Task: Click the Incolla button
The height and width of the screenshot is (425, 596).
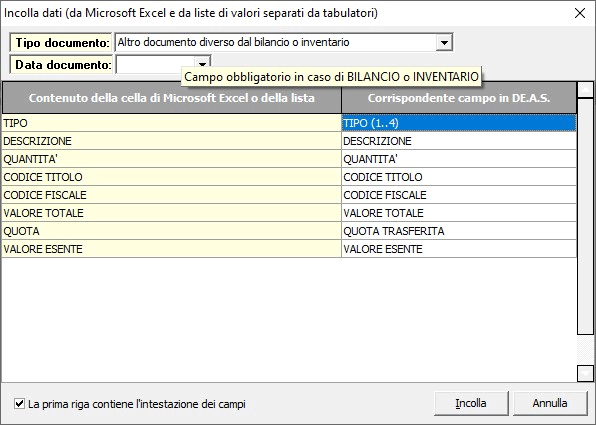Action: pyautogui.click(x=471, y=403)
